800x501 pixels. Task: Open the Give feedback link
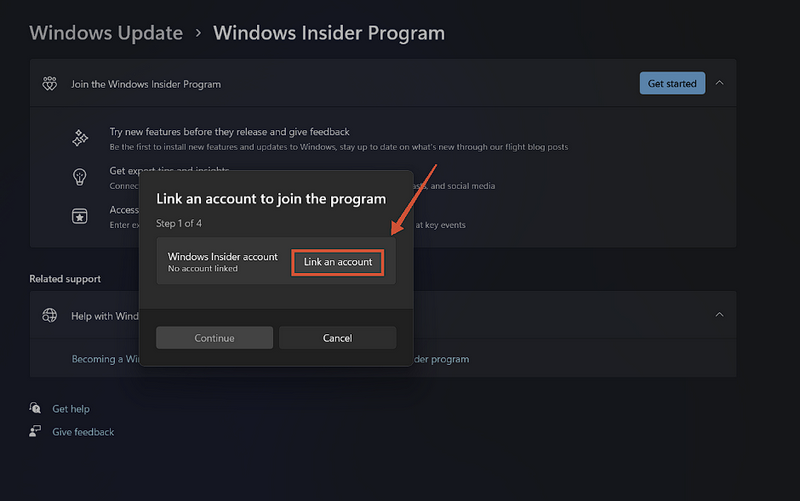tap(83, 432)
